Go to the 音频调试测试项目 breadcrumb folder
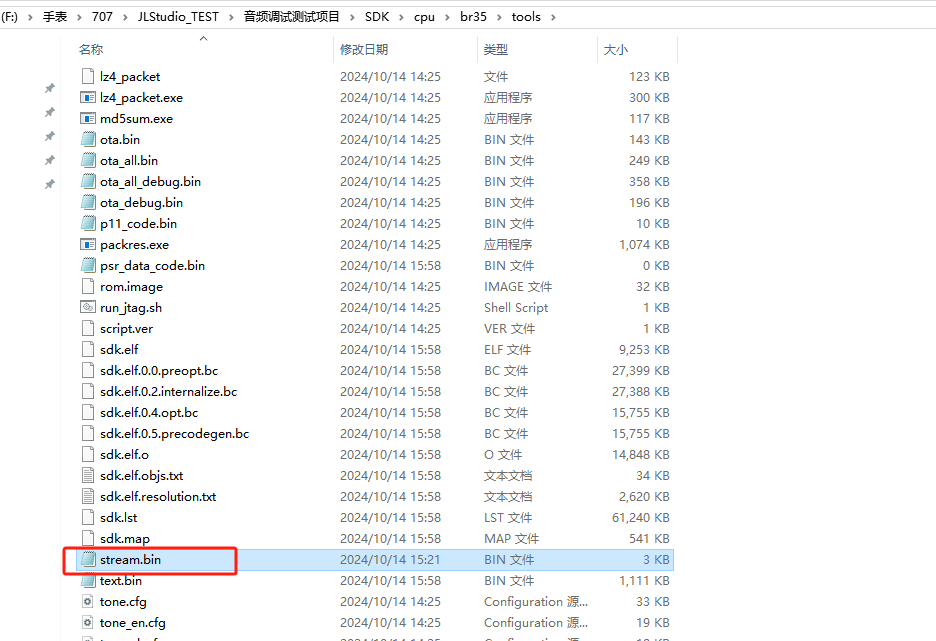 click(291, 17)
